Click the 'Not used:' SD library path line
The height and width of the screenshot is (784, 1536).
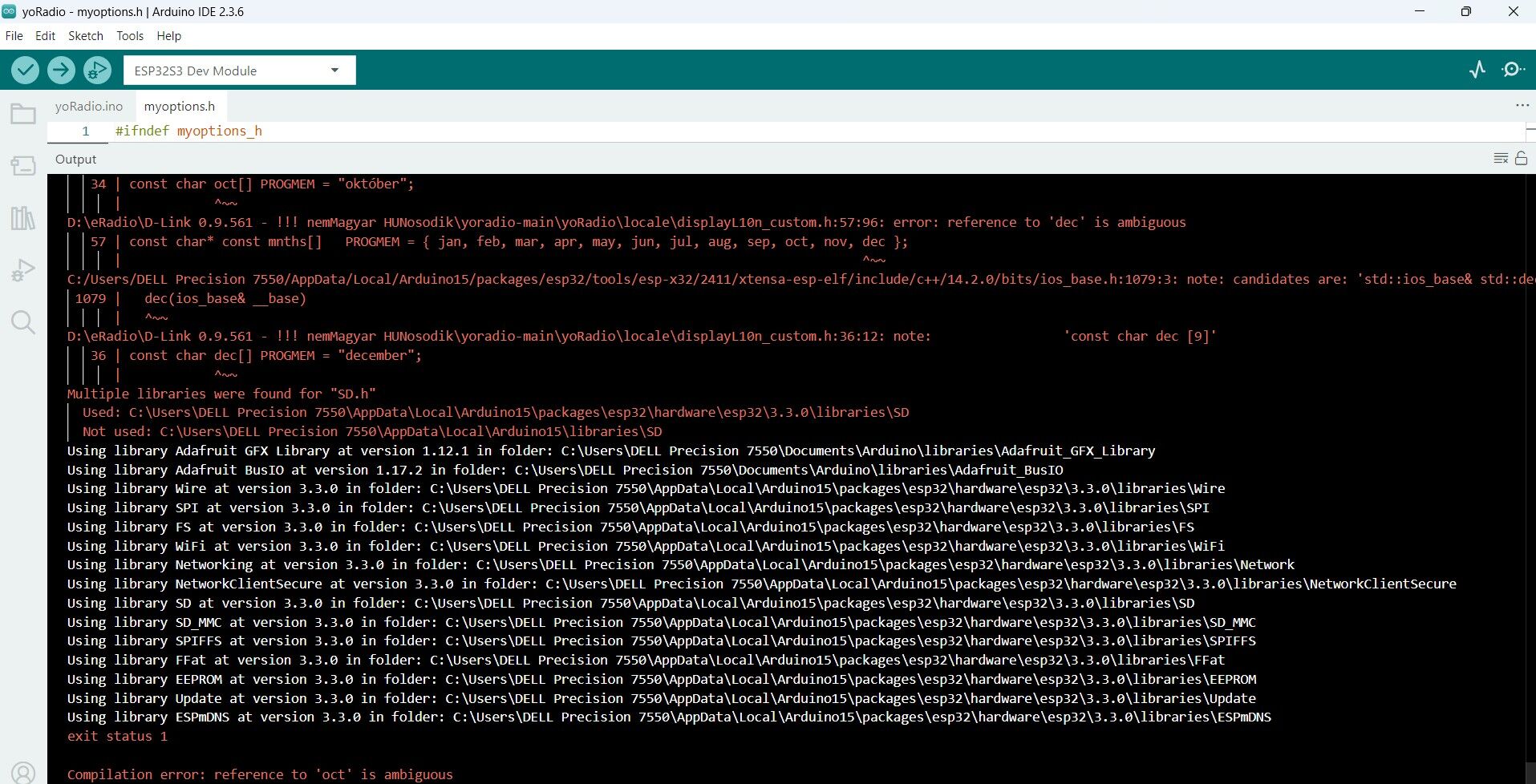tap(372, 431)
